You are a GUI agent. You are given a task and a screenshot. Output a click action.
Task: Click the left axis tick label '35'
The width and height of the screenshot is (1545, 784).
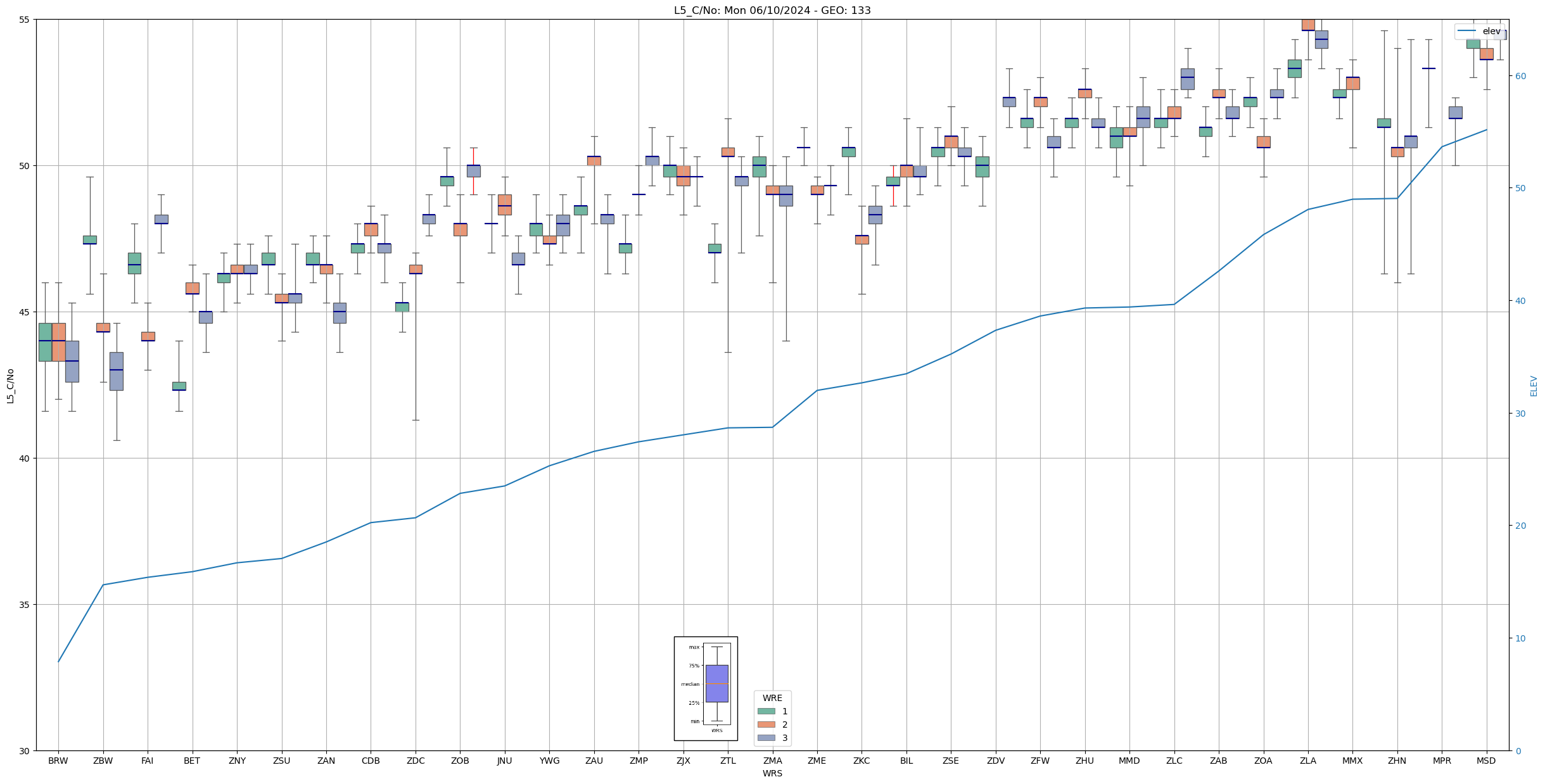tap(25, 604)
